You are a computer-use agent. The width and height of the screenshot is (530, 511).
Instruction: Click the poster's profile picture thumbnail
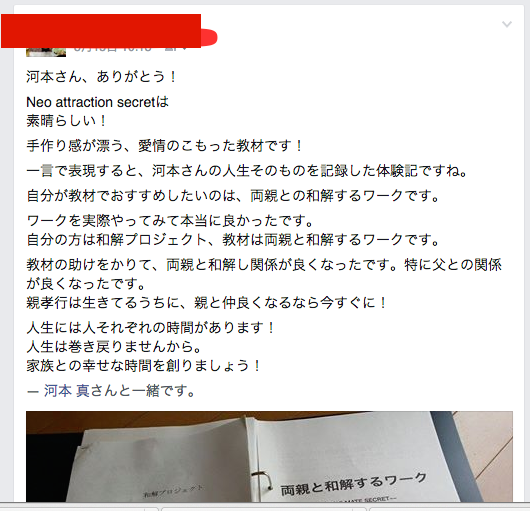pos(46,52)
